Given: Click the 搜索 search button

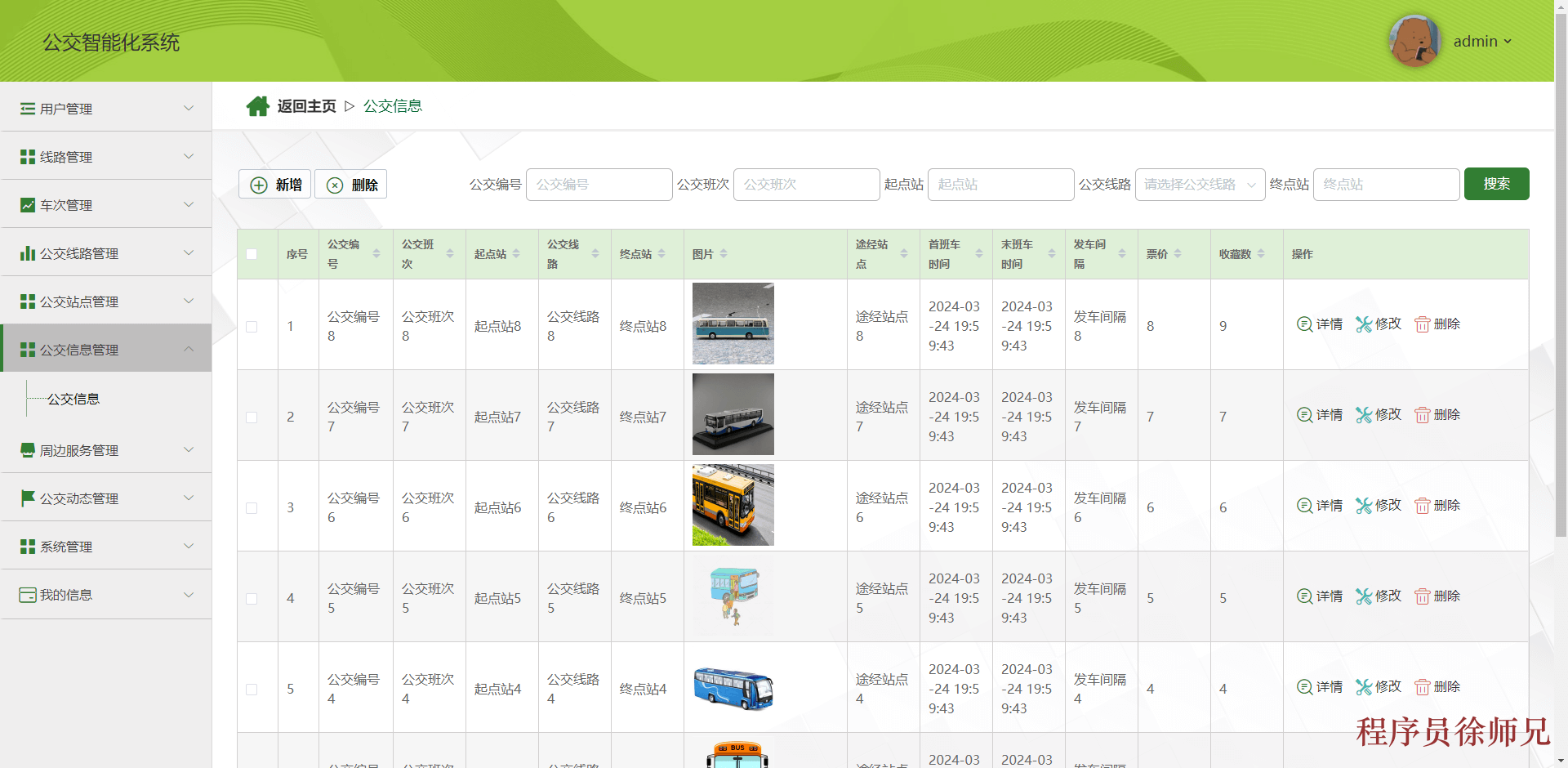Looking at the screenshot, I should coord(1496,184).
